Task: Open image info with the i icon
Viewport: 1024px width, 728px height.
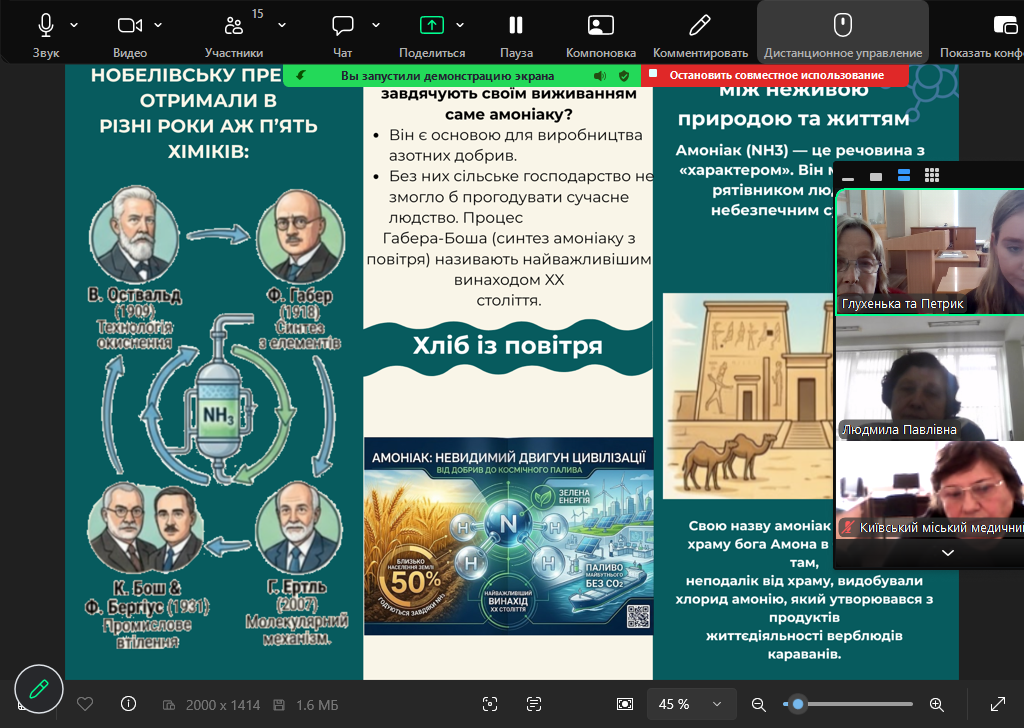Action: [x=129, y=703]
